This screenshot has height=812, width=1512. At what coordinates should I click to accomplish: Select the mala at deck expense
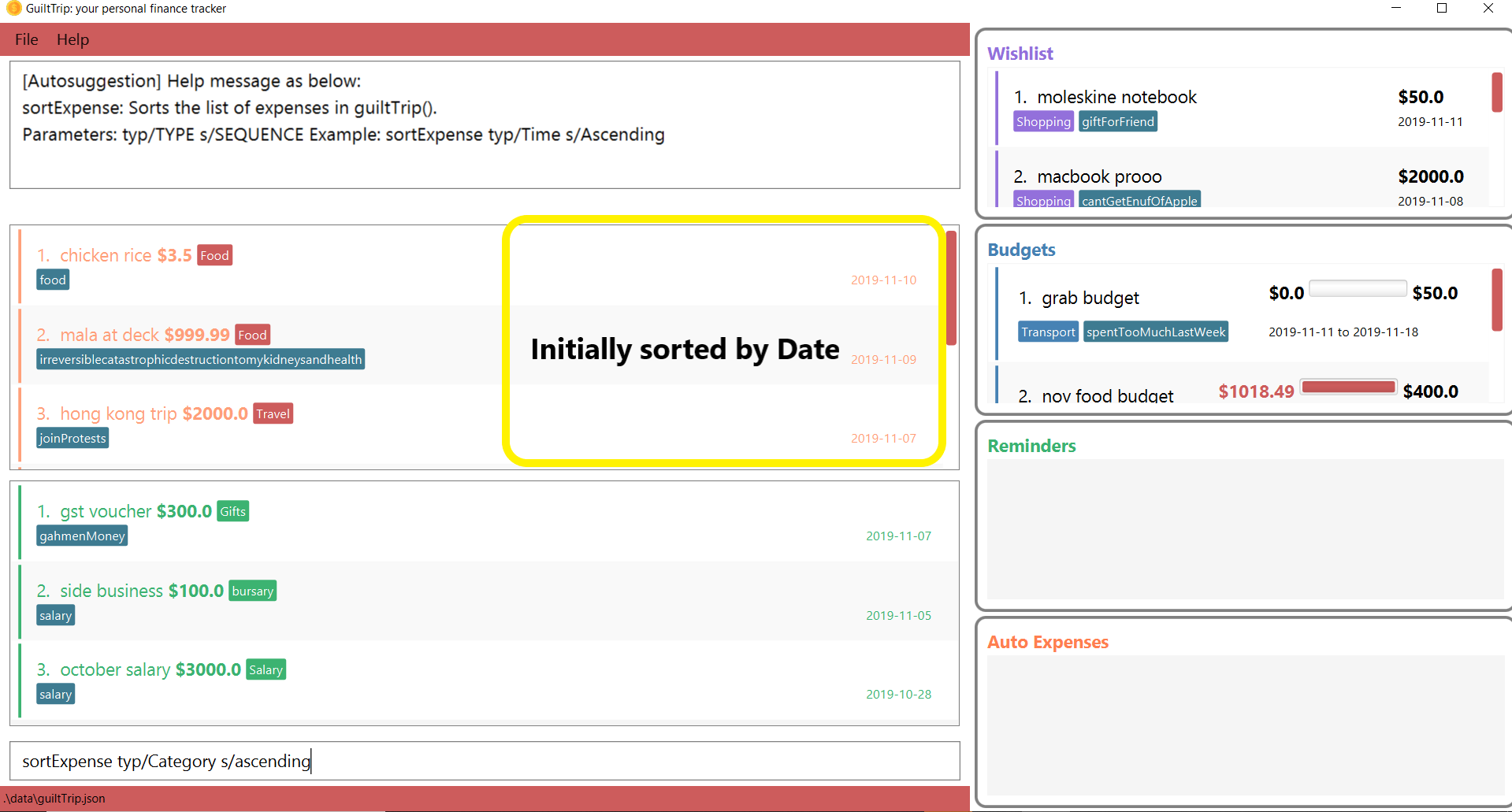point(481,345)
